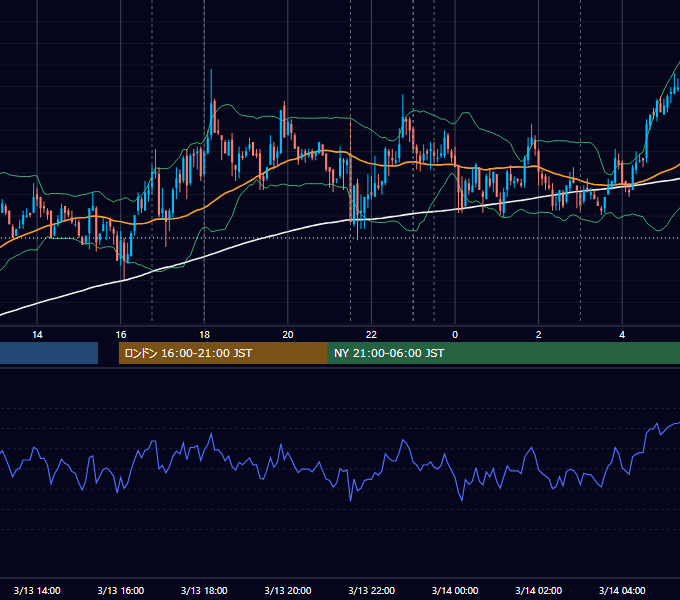Click the blue session bar before ロンドン
The image size is (680, 600).
49,353
